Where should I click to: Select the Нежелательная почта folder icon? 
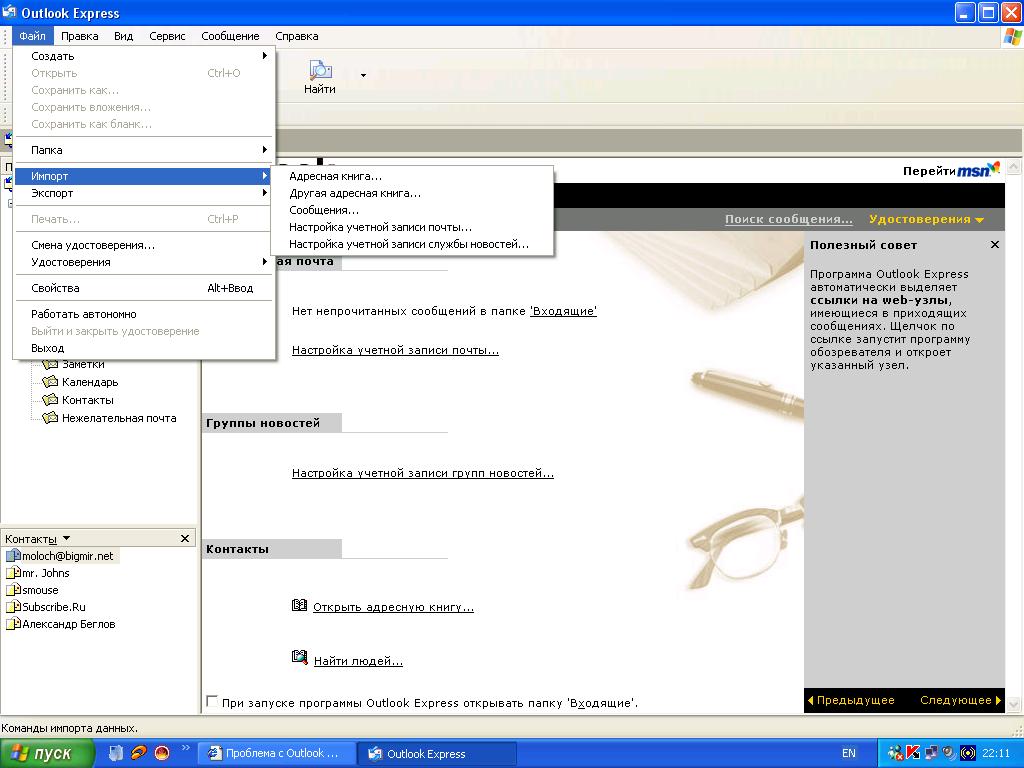tap(50, 418)
